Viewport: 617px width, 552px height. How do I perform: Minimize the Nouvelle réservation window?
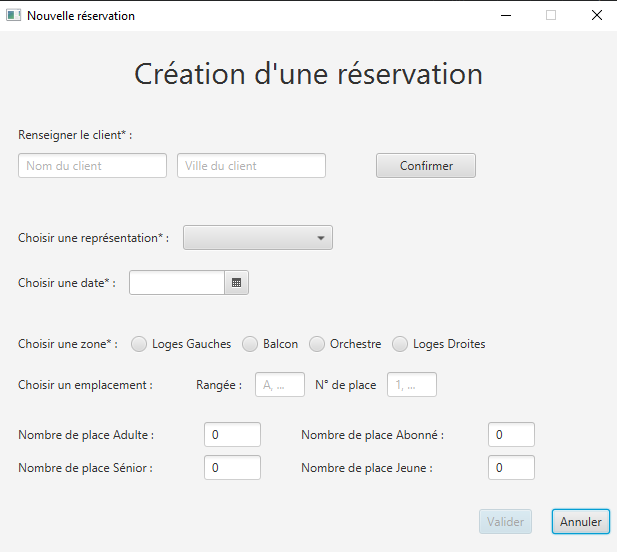[506, 15]
